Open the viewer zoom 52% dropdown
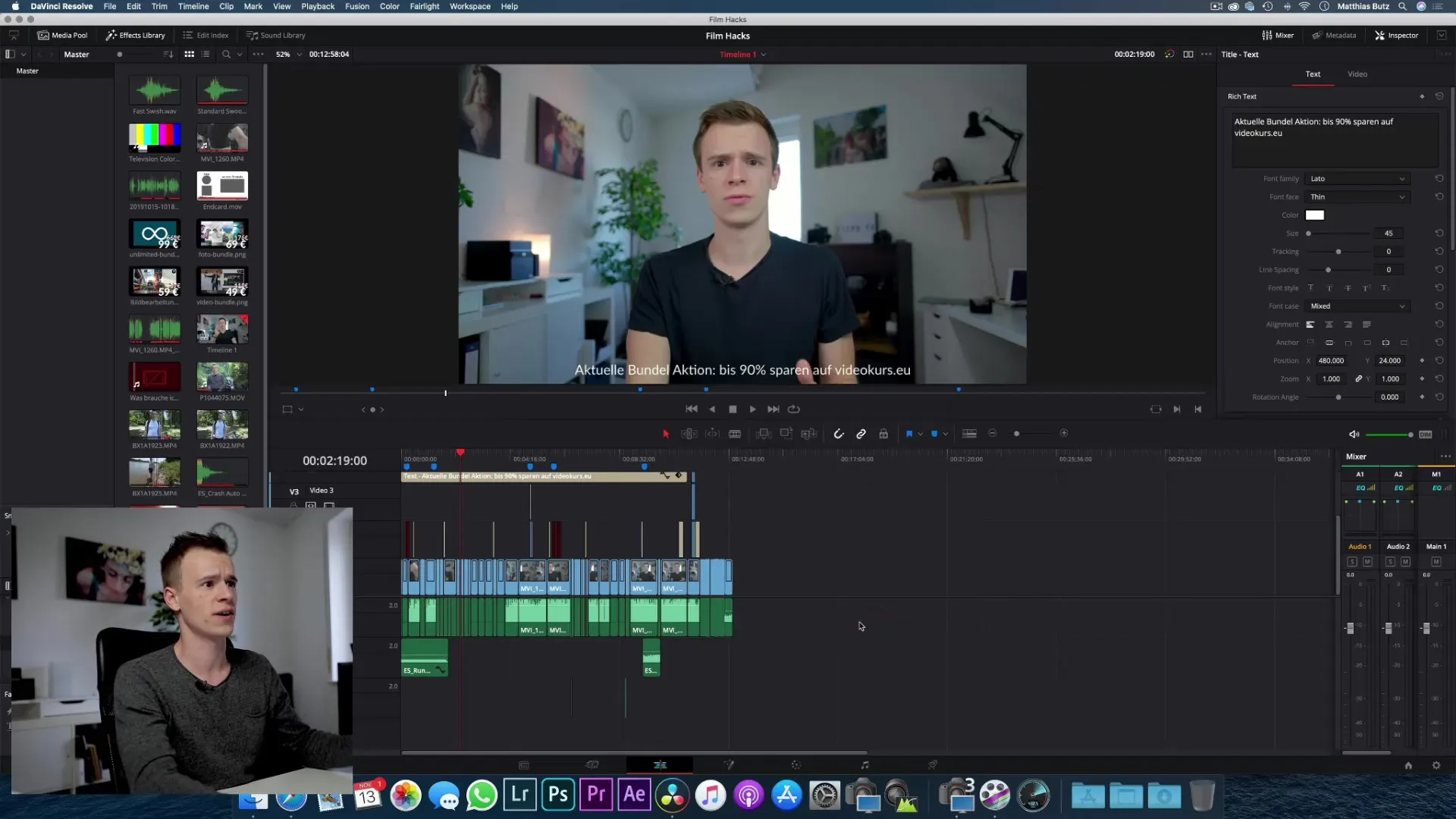 [x=288, y=55]
